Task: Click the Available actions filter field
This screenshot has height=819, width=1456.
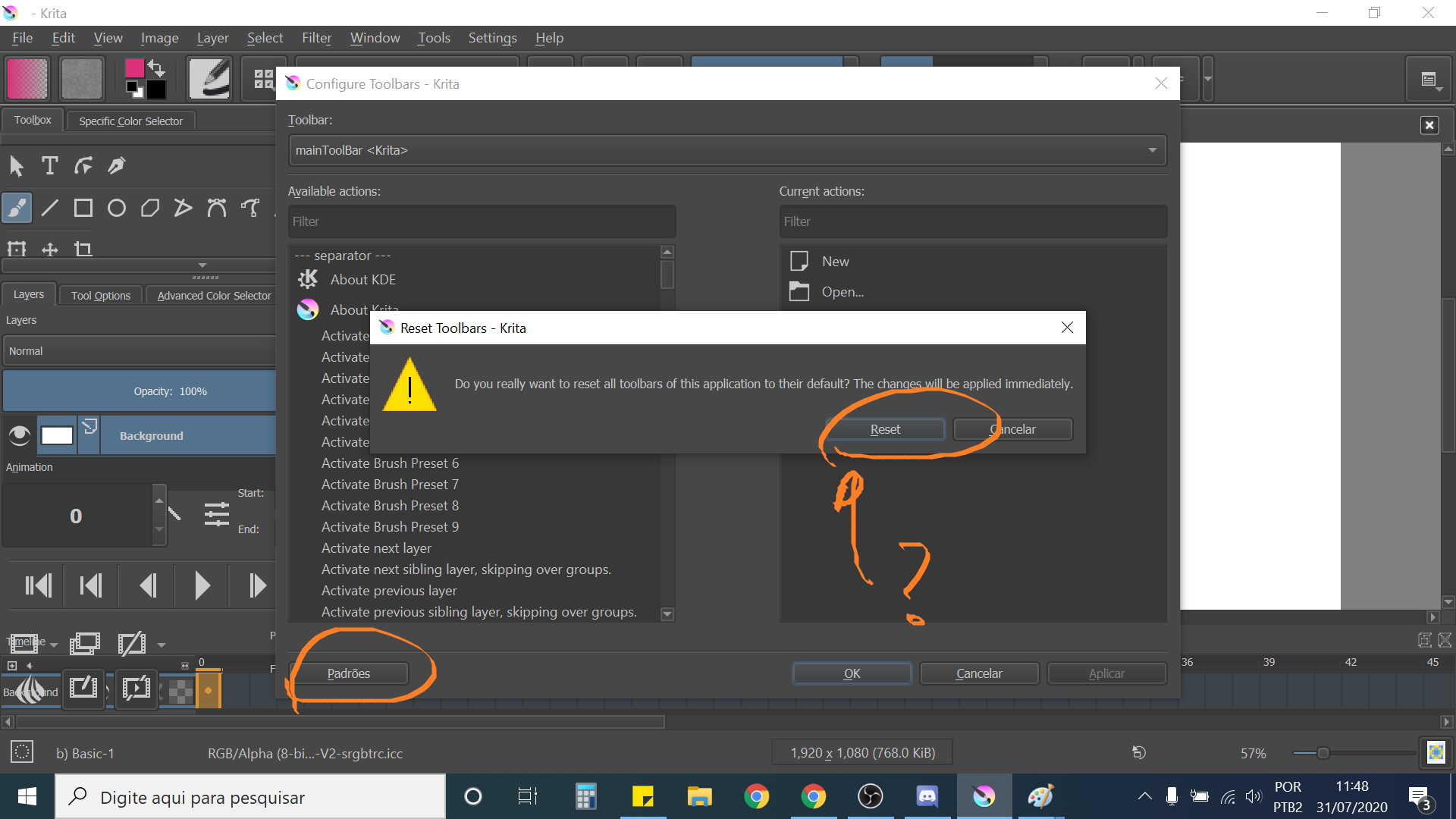Action: pos(482,221)
